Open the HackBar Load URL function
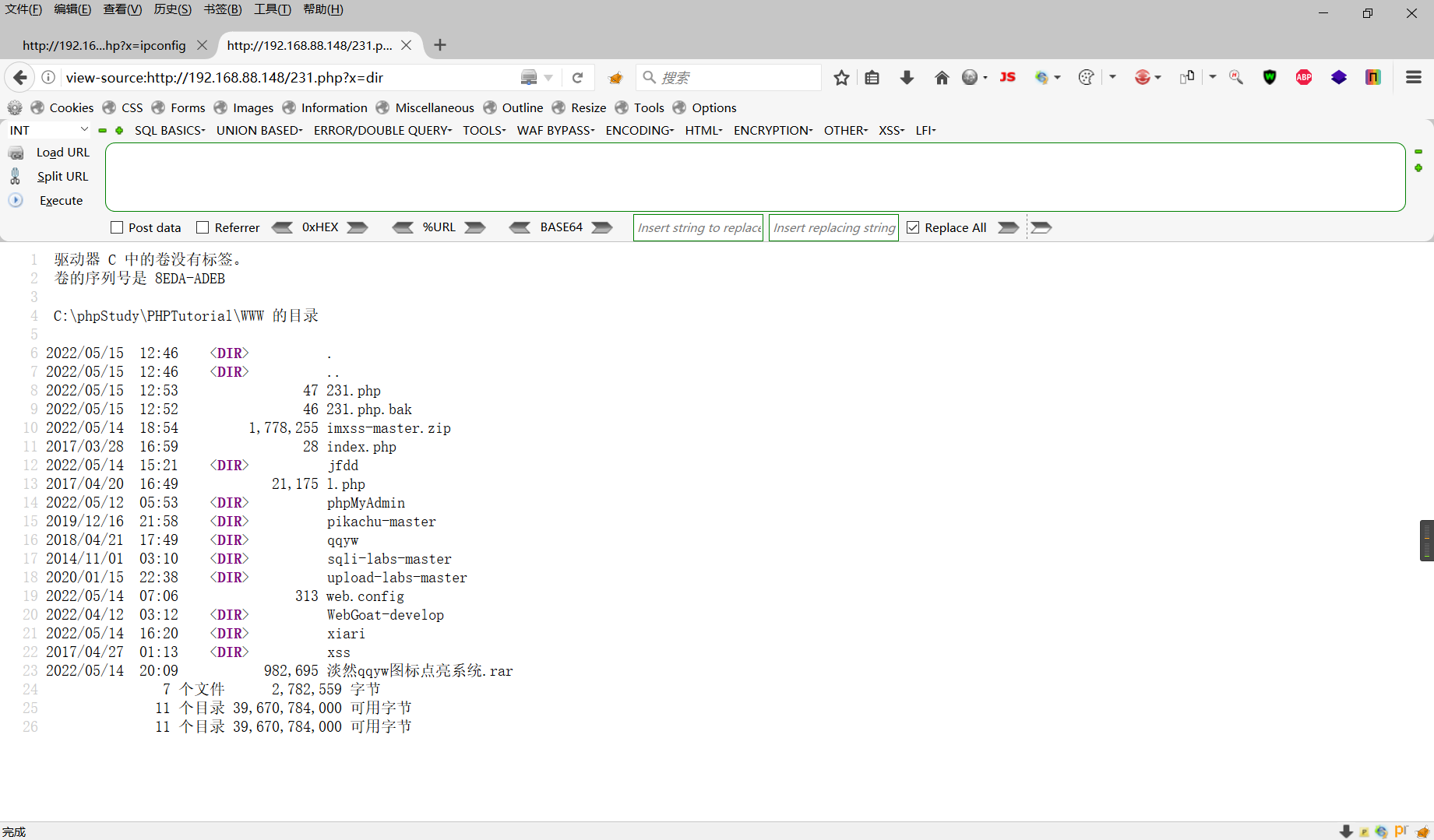This screenshot has height=840, width=1434. 62,152
